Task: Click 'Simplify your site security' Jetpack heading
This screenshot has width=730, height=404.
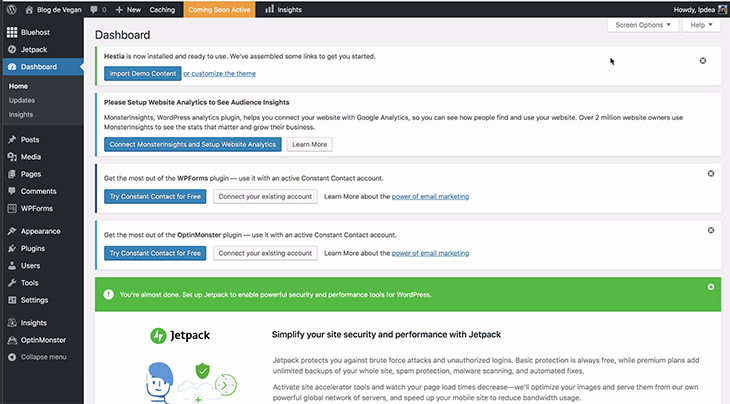Action: [386, 335]
